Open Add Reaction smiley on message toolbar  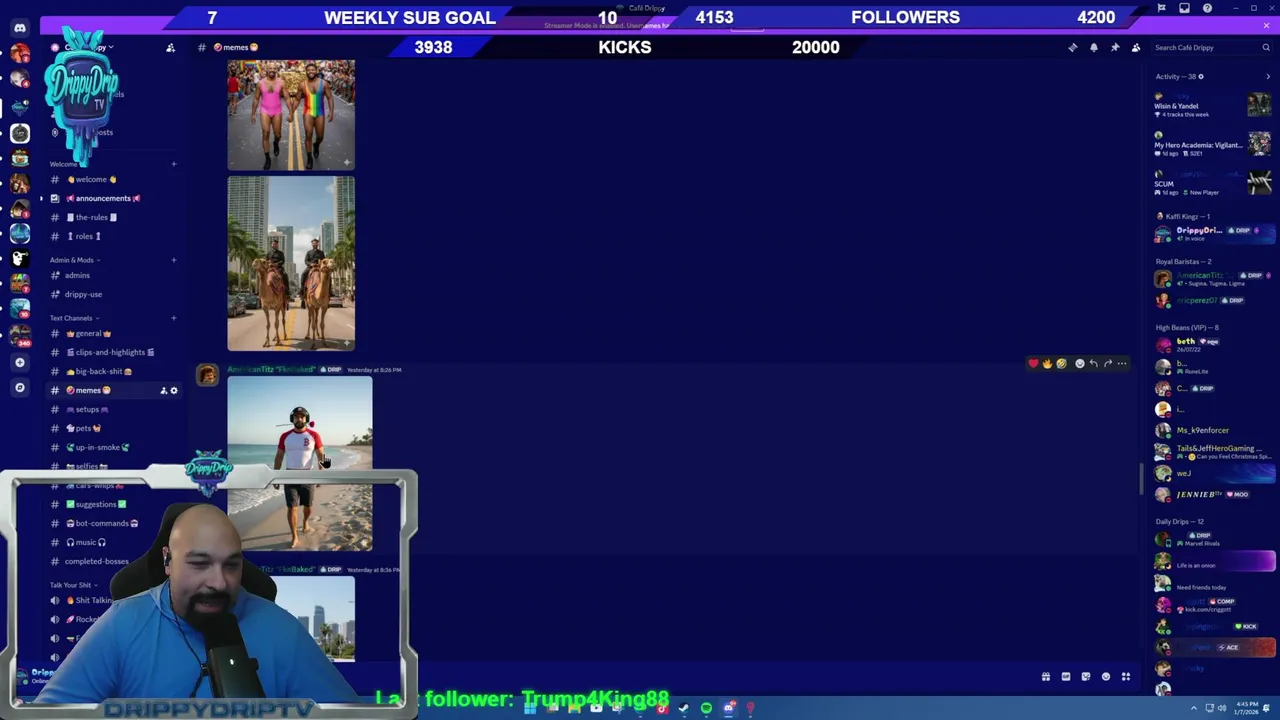point(1079,363)
